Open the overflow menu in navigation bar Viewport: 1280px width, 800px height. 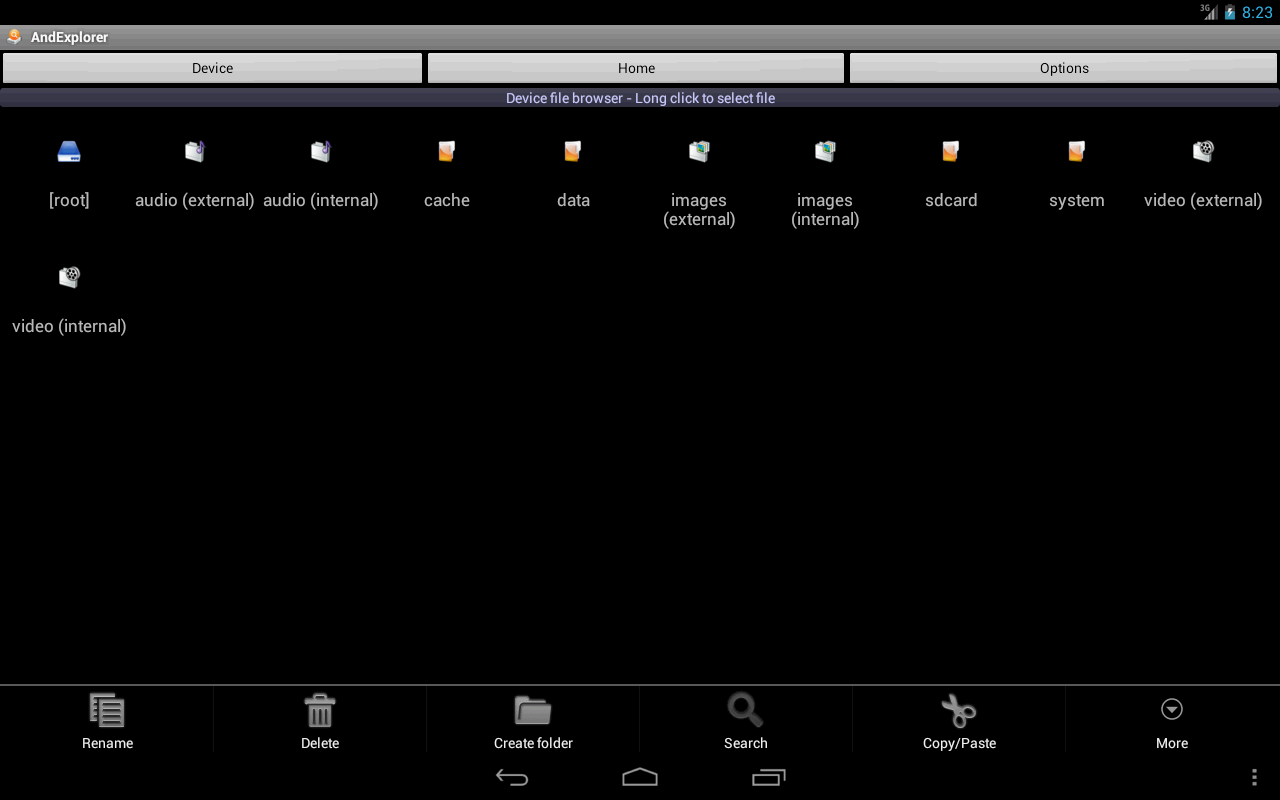pos(1254,776)
